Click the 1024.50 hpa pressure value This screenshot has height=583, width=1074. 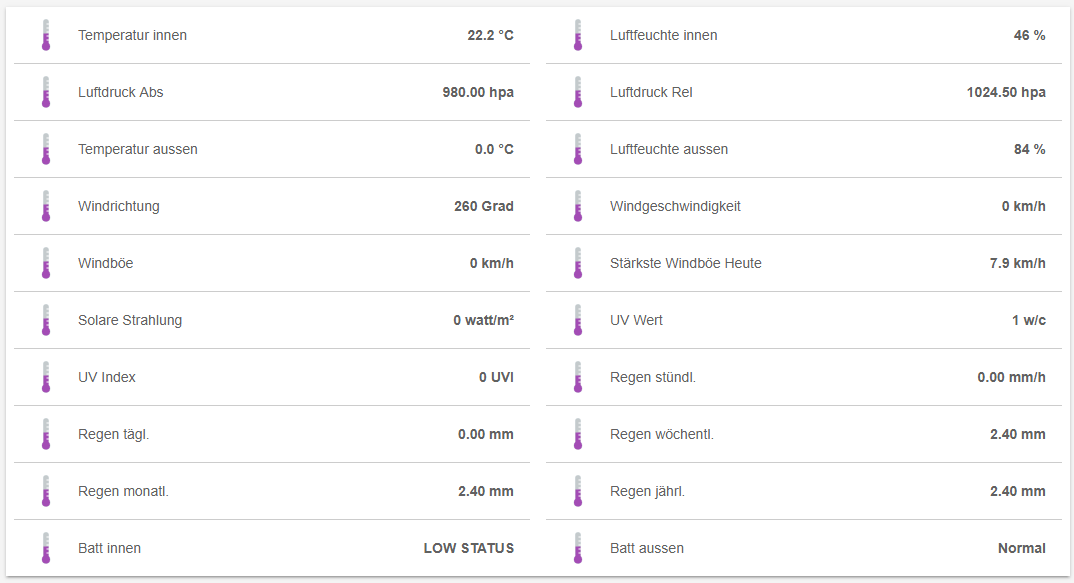pyautogui.click(x=1006, y=92)
